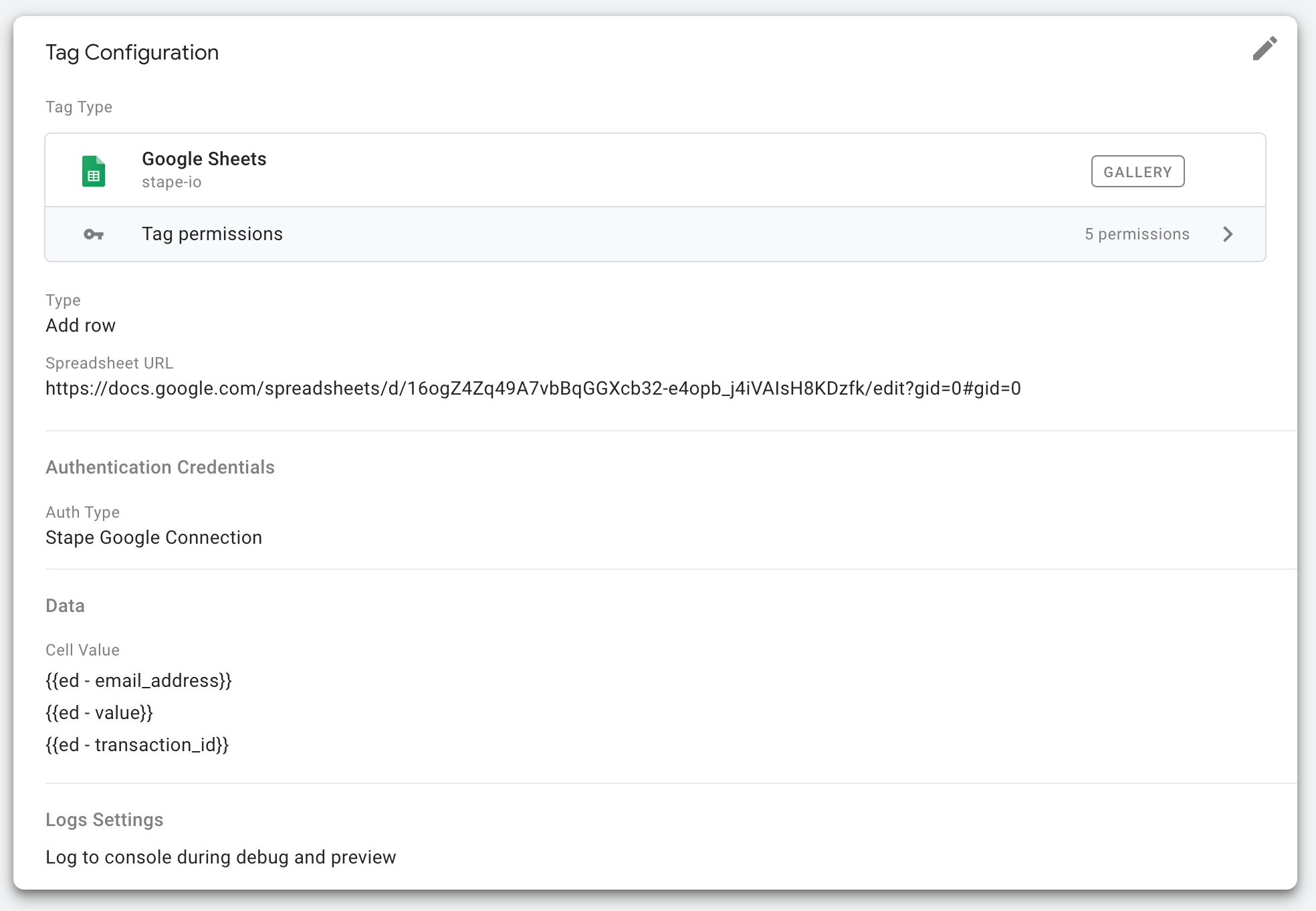This screenshot has height=911, width=1316.
Task: Click the 'Spreadsheet URL' label
Action: (109, 363)
